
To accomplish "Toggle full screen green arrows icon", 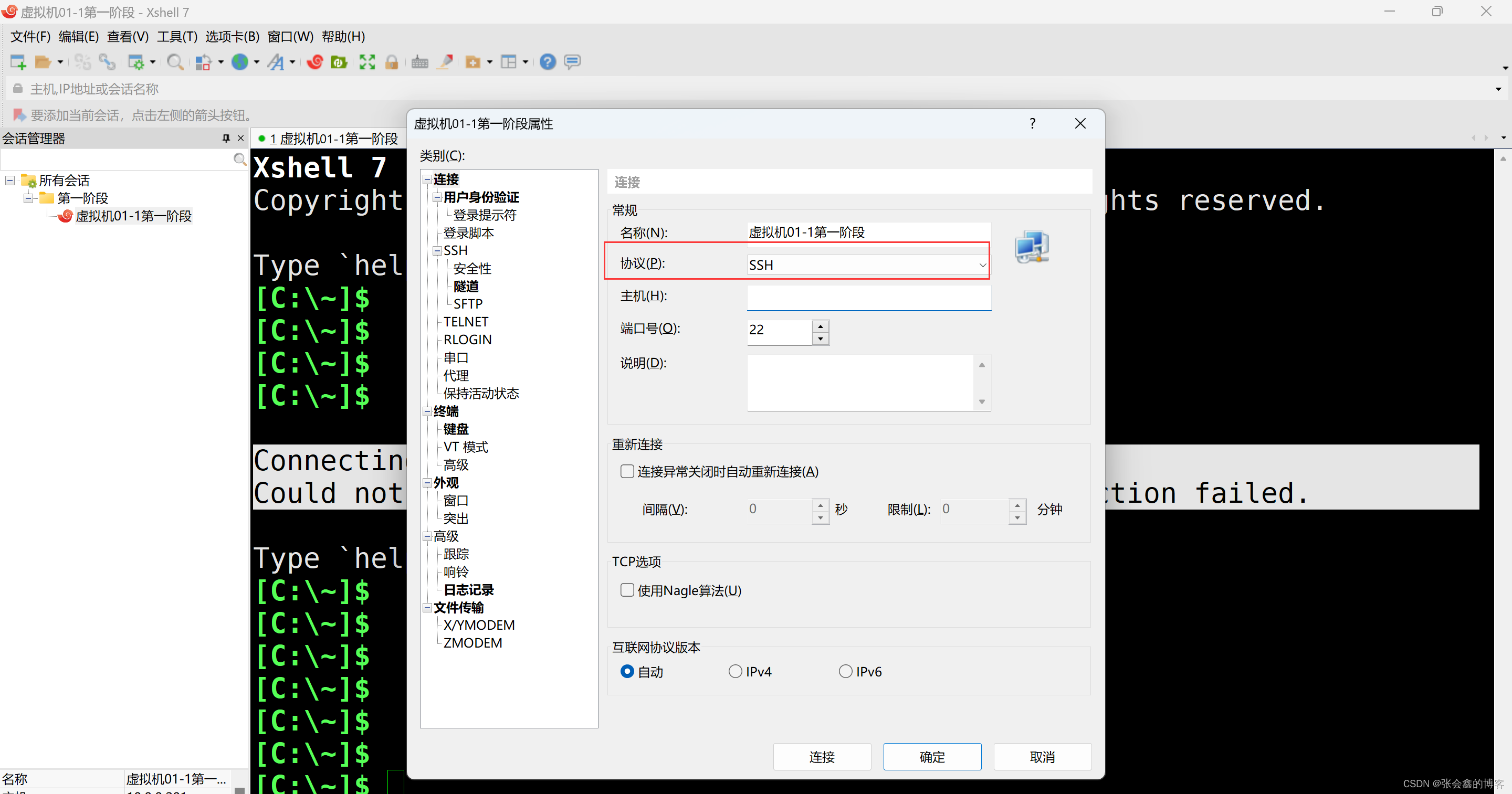I will tap(367, 61).
